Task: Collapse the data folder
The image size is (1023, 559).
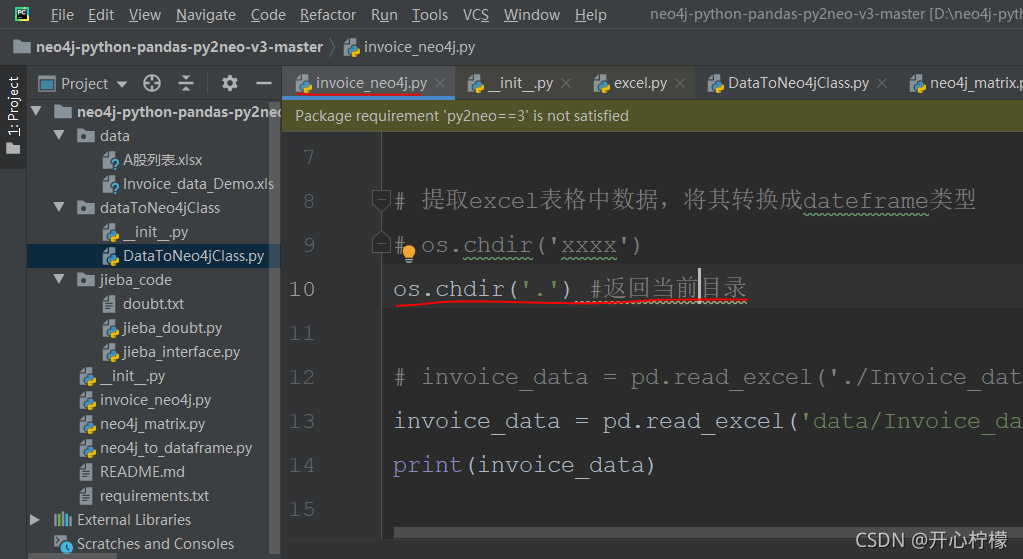Action: pyautogui.click(x=59, y=135)
